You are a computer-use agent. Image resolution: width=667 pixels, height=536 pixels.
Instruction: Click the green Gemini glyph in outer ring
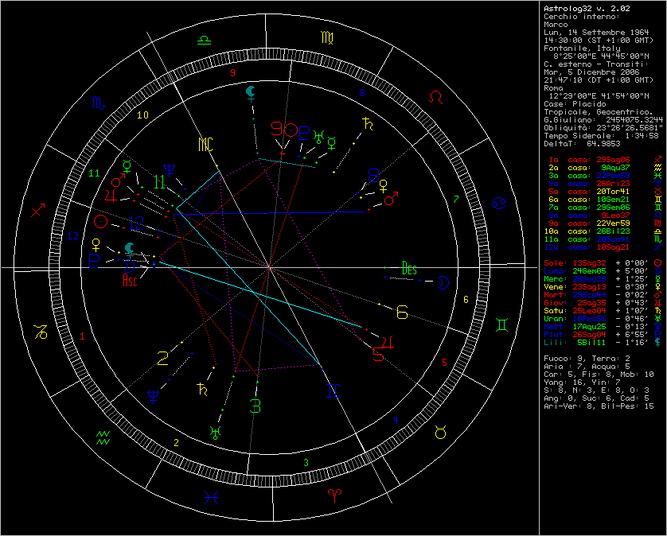(502, 325)
